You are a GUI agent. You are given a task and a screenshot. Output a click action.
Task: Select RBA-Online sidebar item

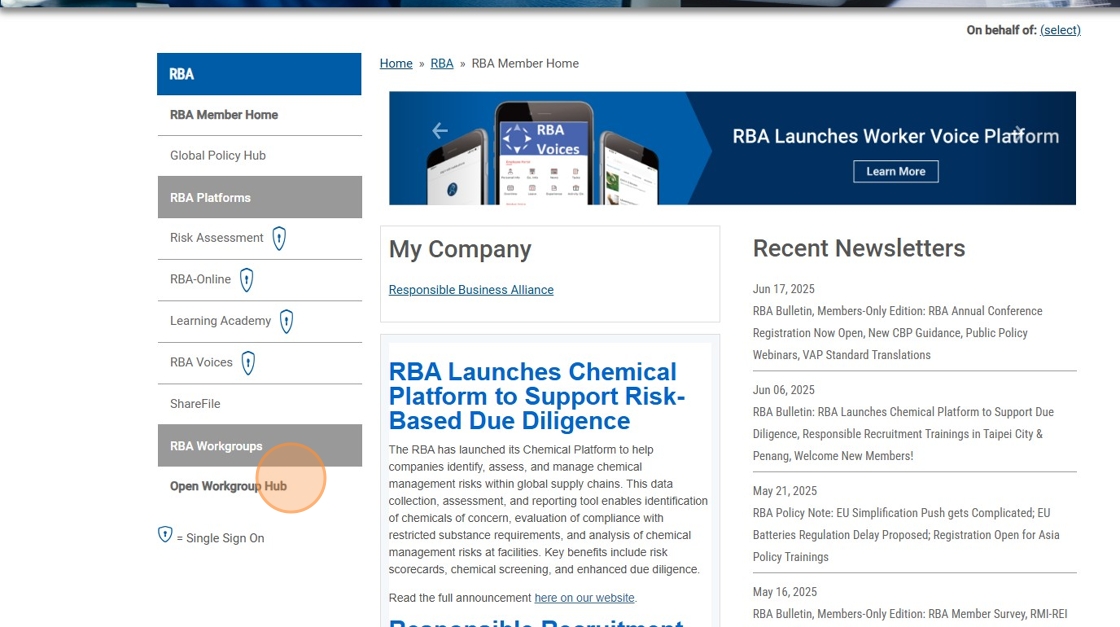pos(200,279)
